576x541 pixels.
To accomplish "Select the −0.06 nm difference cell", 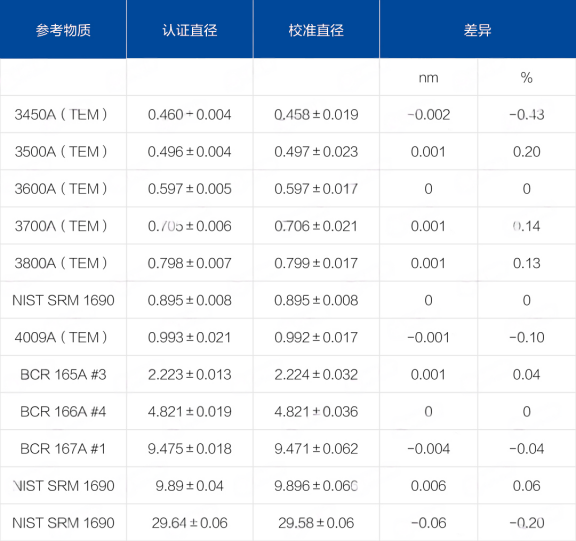I will pos(429,523).
